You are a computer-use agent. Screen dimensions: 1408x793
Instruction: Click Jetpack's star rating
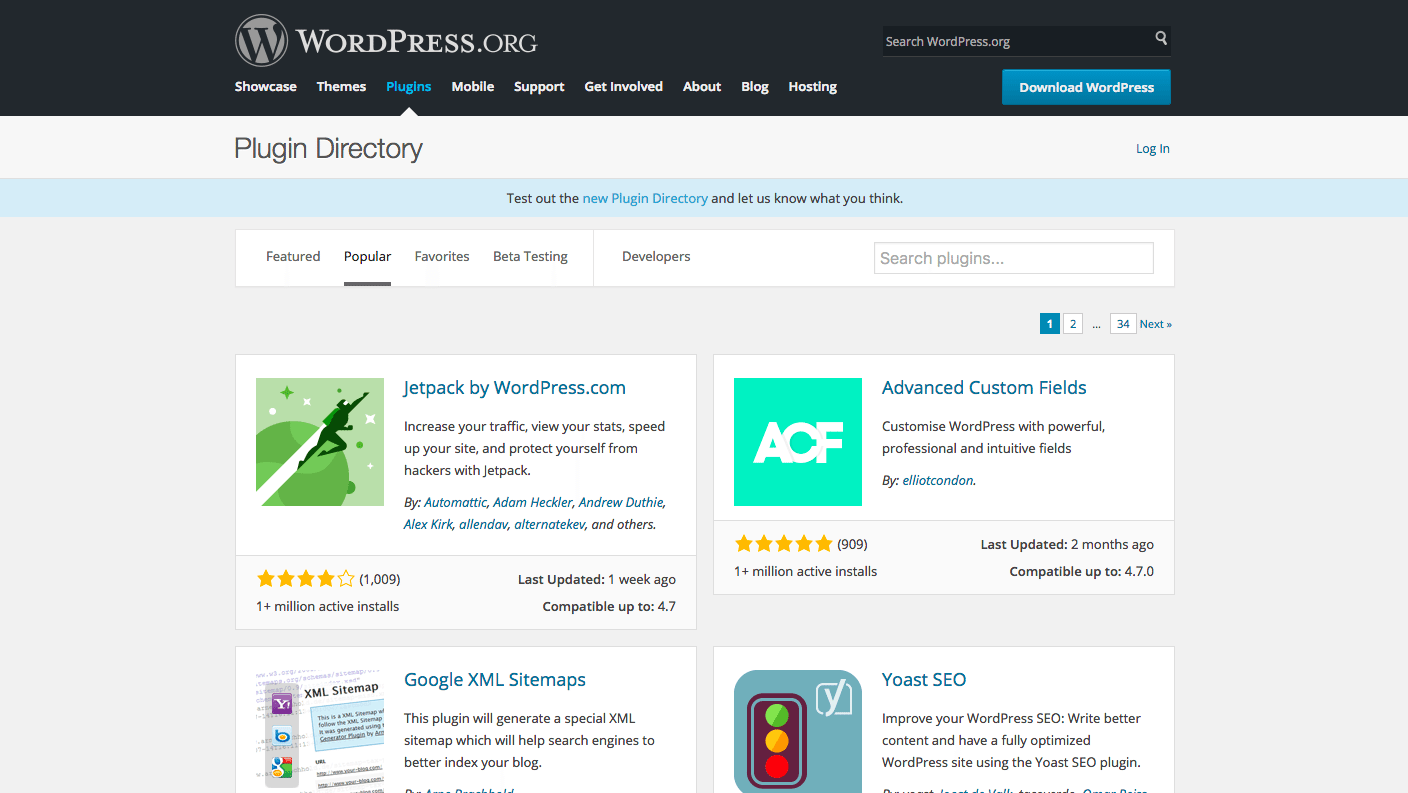point(305,578)
